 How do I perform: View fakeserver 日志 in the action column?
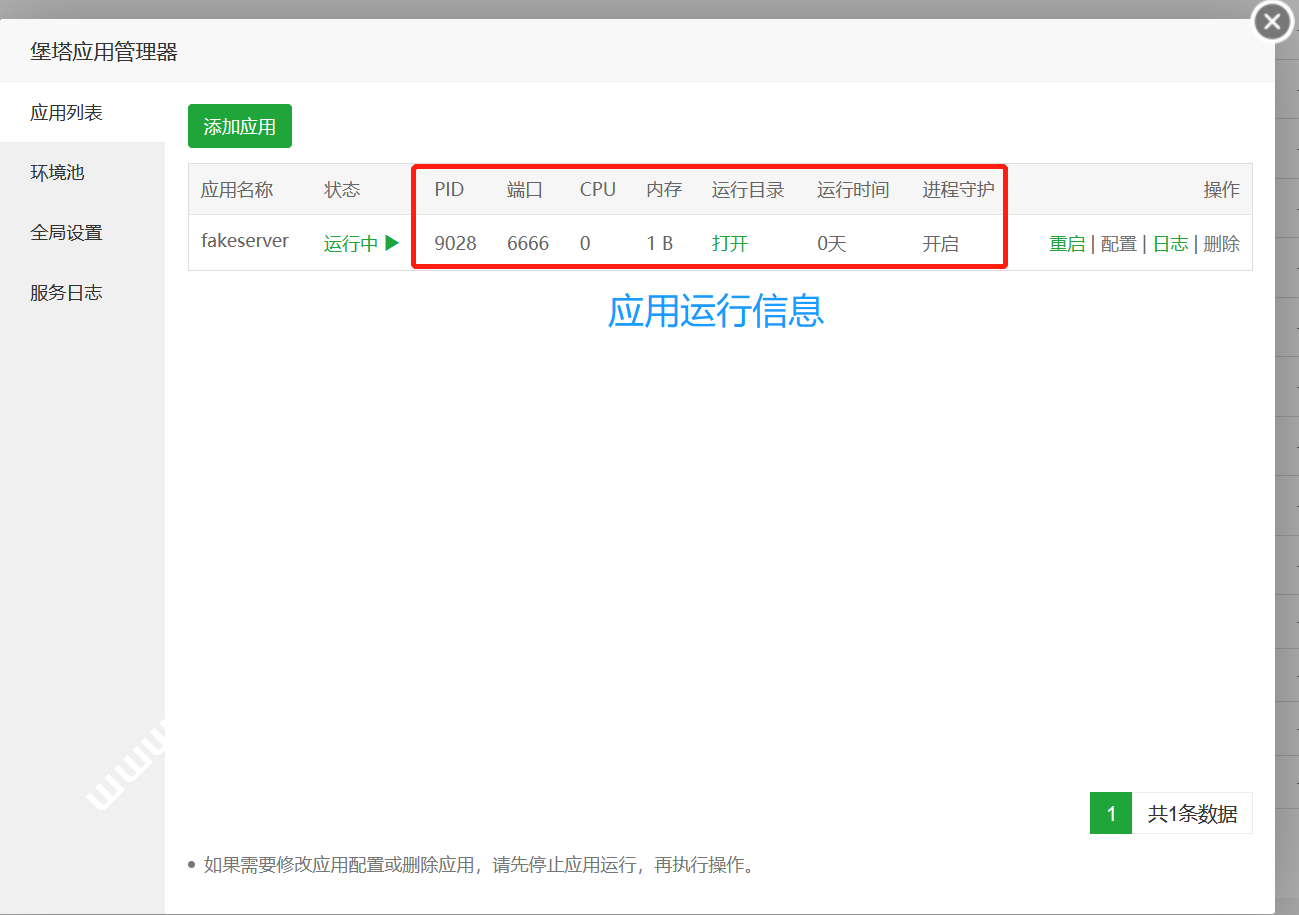(x=1170, y=243)
